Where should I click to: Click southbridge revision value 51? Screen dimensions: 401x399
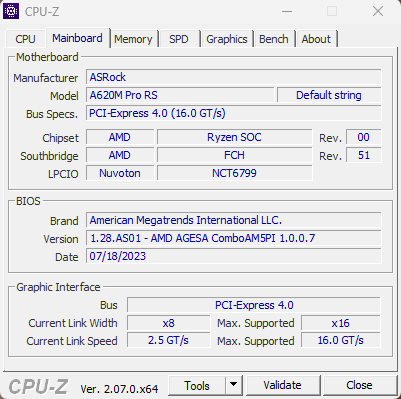363,155
